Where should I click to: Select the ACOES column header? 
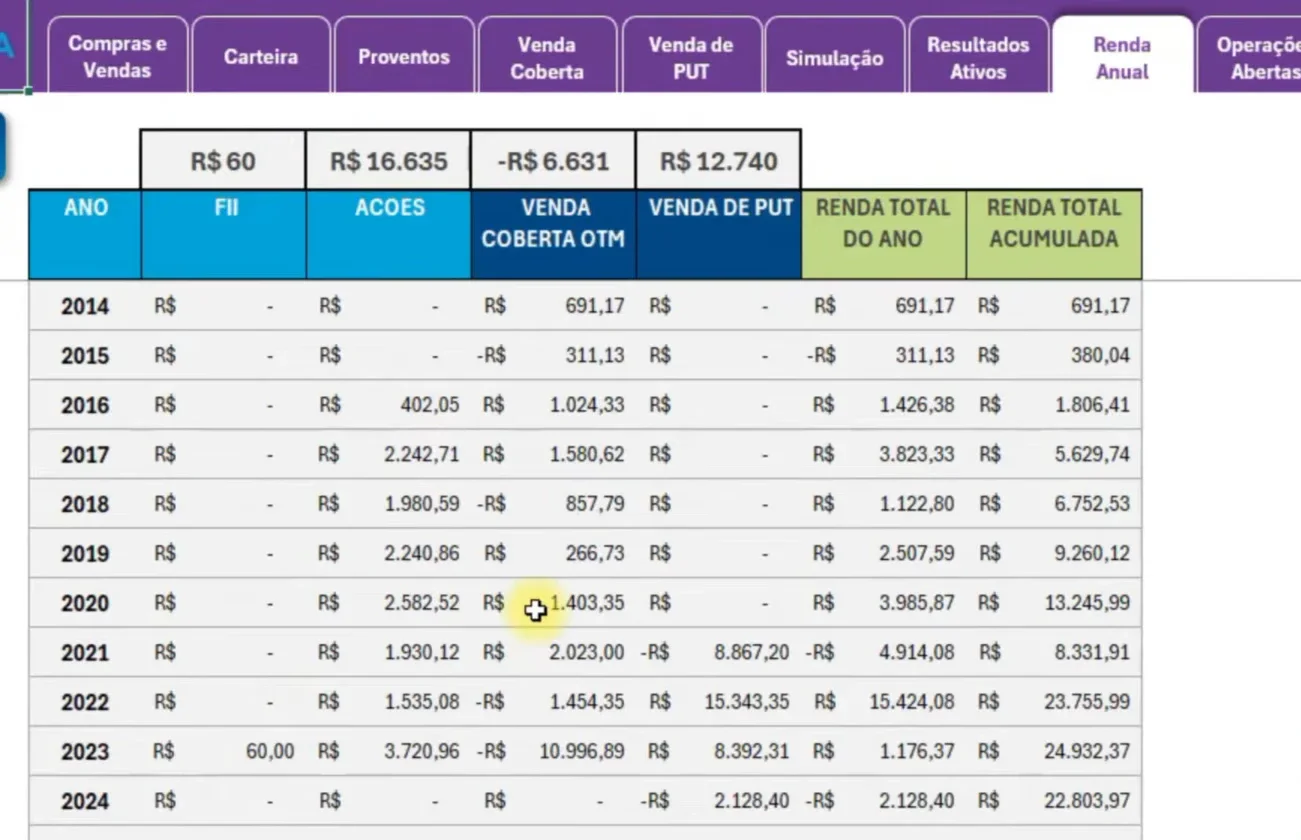click(389, 234)
